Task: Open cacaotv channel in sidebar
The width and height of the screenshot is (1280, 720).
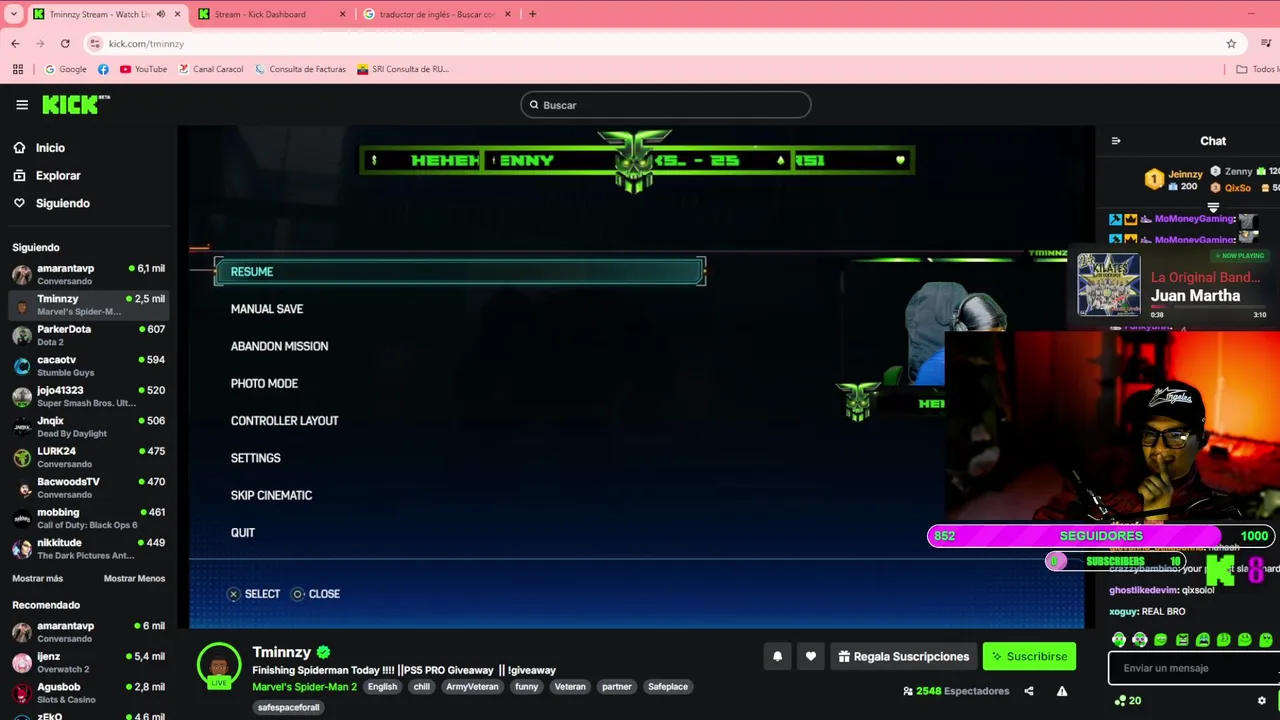Action: [88, 365]
